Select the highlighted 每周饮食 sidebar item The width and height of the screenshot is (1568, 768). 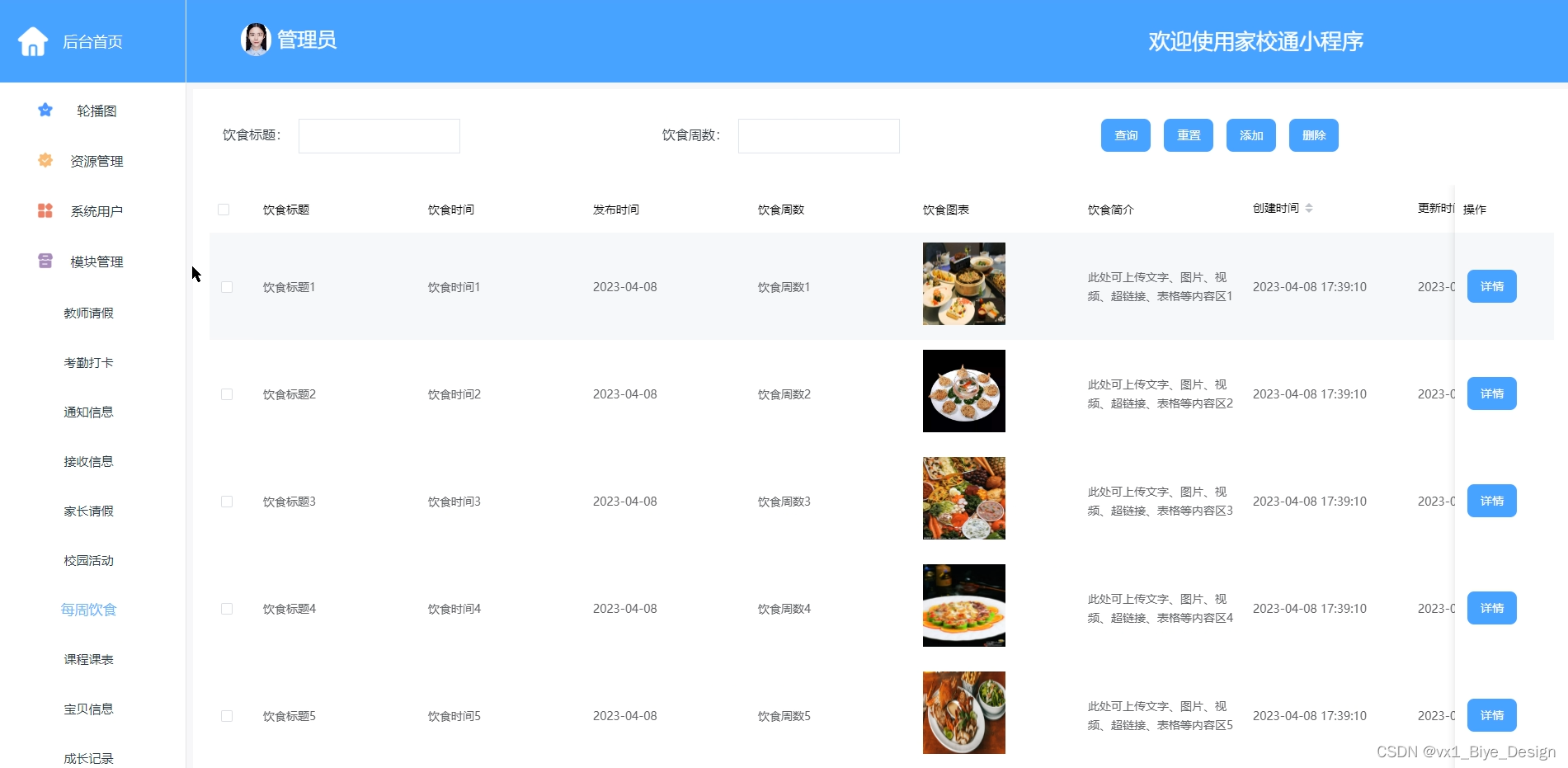pos(89,610)
